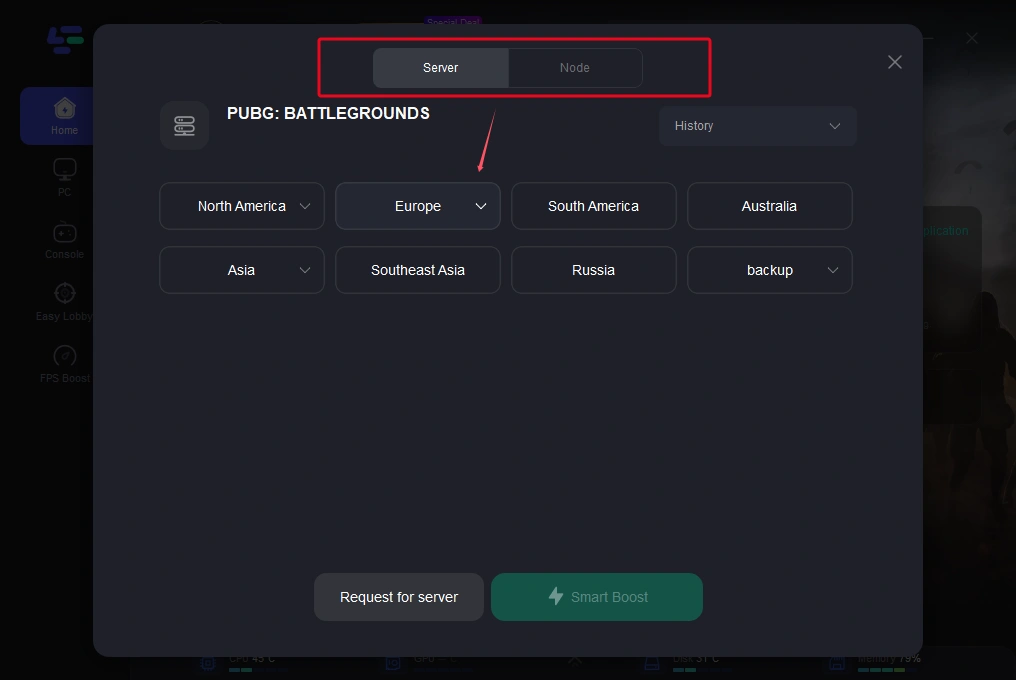Select the South America server

(x=593, y=206)
